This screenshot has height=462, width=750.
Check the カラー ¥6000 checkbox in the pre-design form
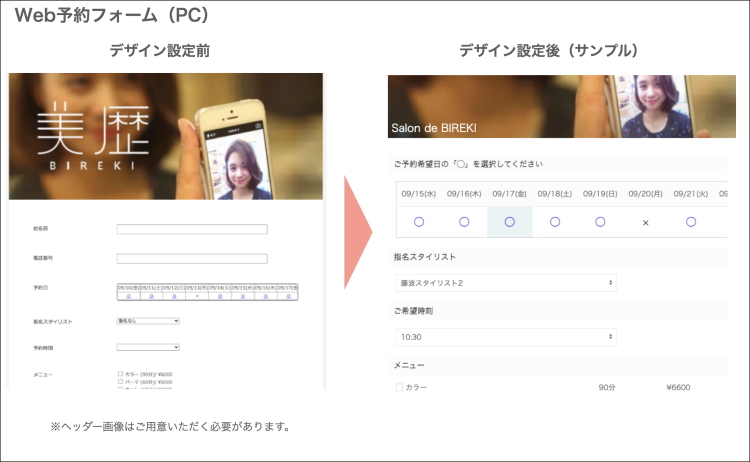(x=120, y=374)
